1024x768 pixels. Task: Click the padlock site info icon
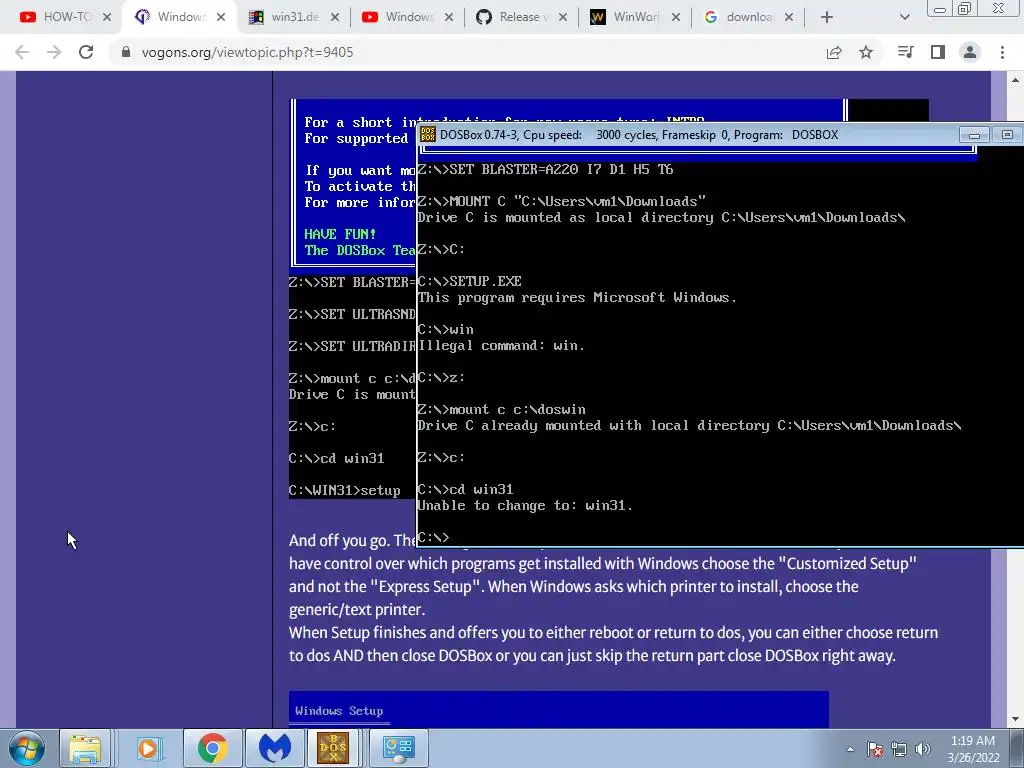[126, 52]
